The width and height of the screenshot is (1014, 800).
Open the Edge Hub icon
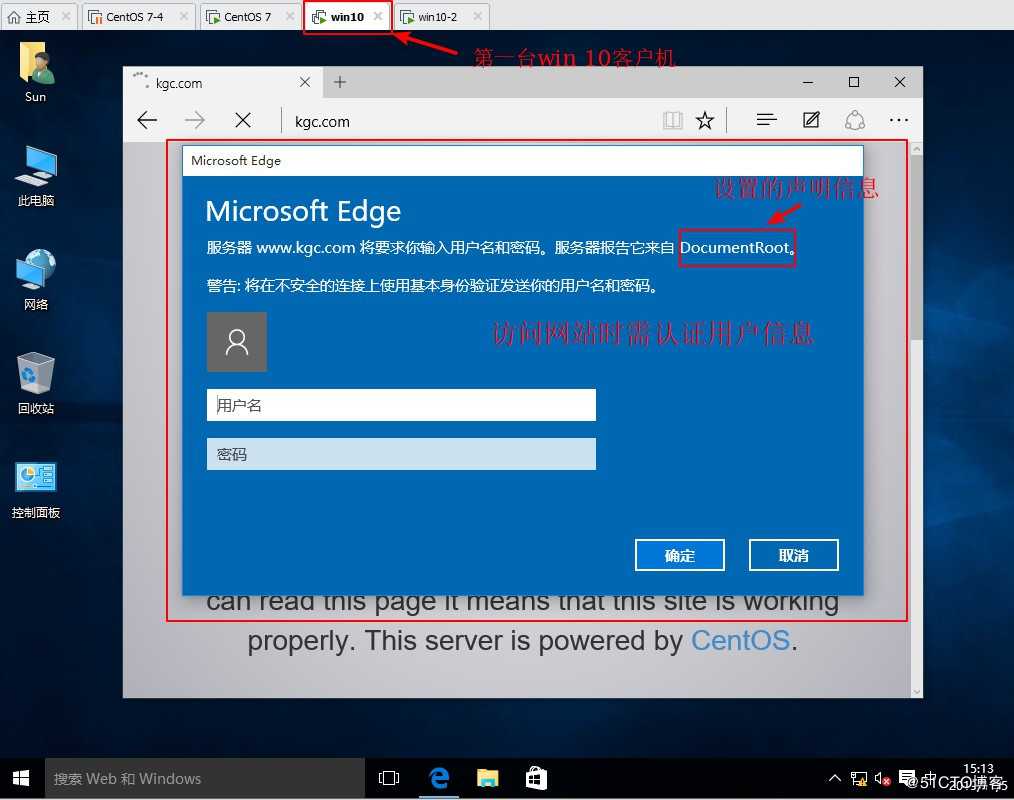766,120
